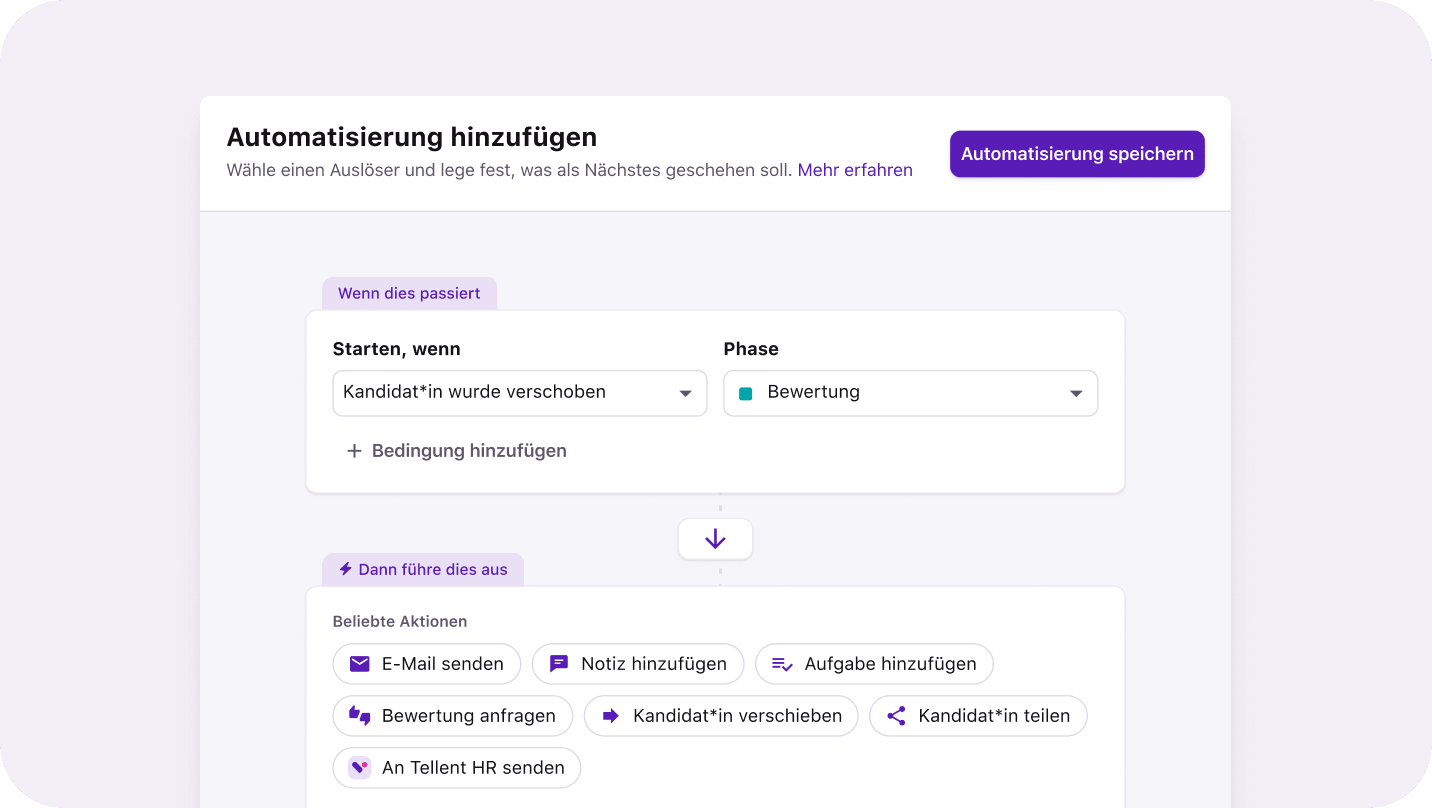Click the downward arrow connector between sections
Viewport: 1432px width, 808px height.
(x=715, y=538)
